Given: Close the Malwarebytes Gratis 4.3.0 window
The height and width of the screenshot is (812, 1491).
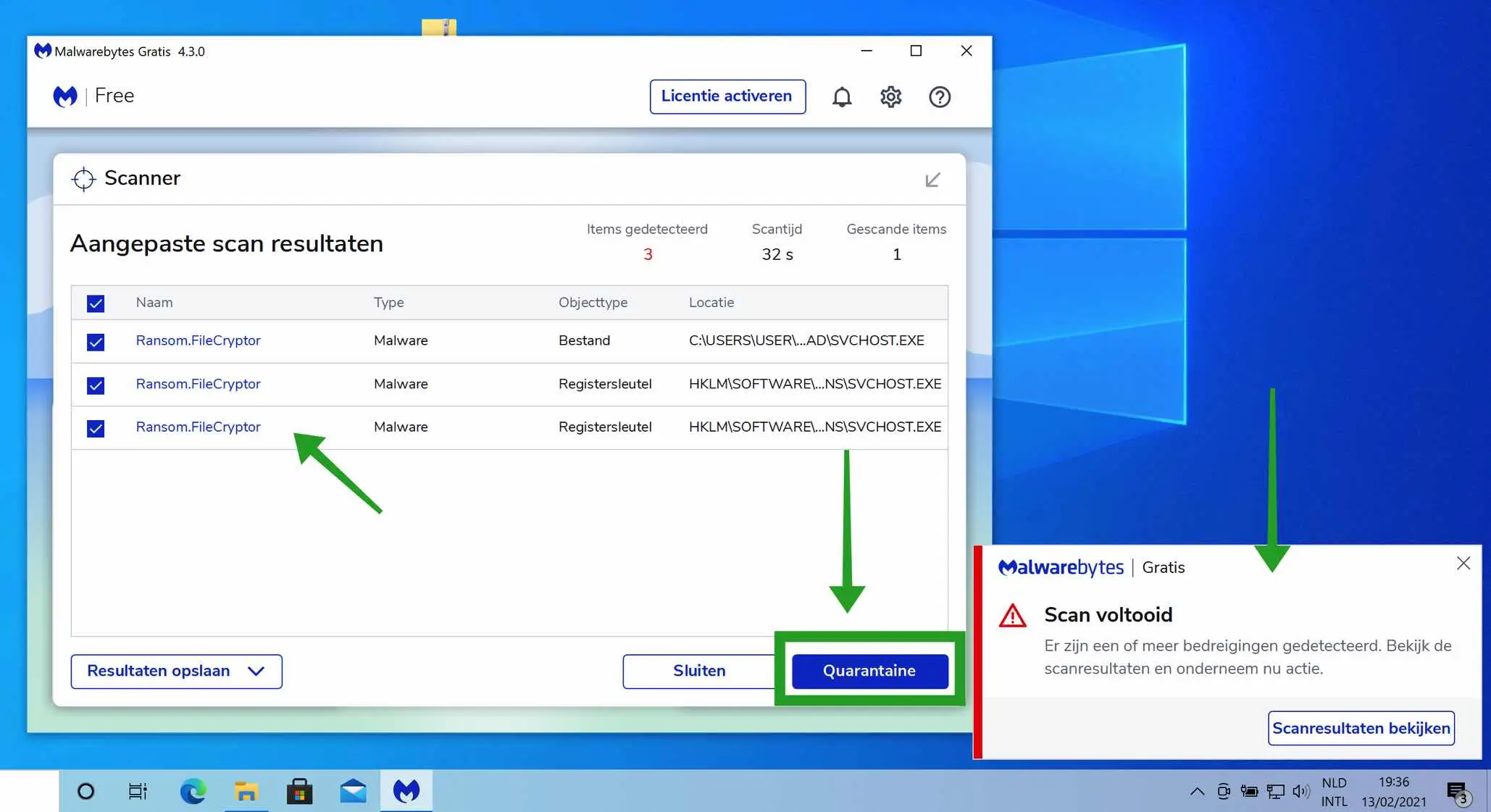Looking at the screenshot, I should (966, 51).
